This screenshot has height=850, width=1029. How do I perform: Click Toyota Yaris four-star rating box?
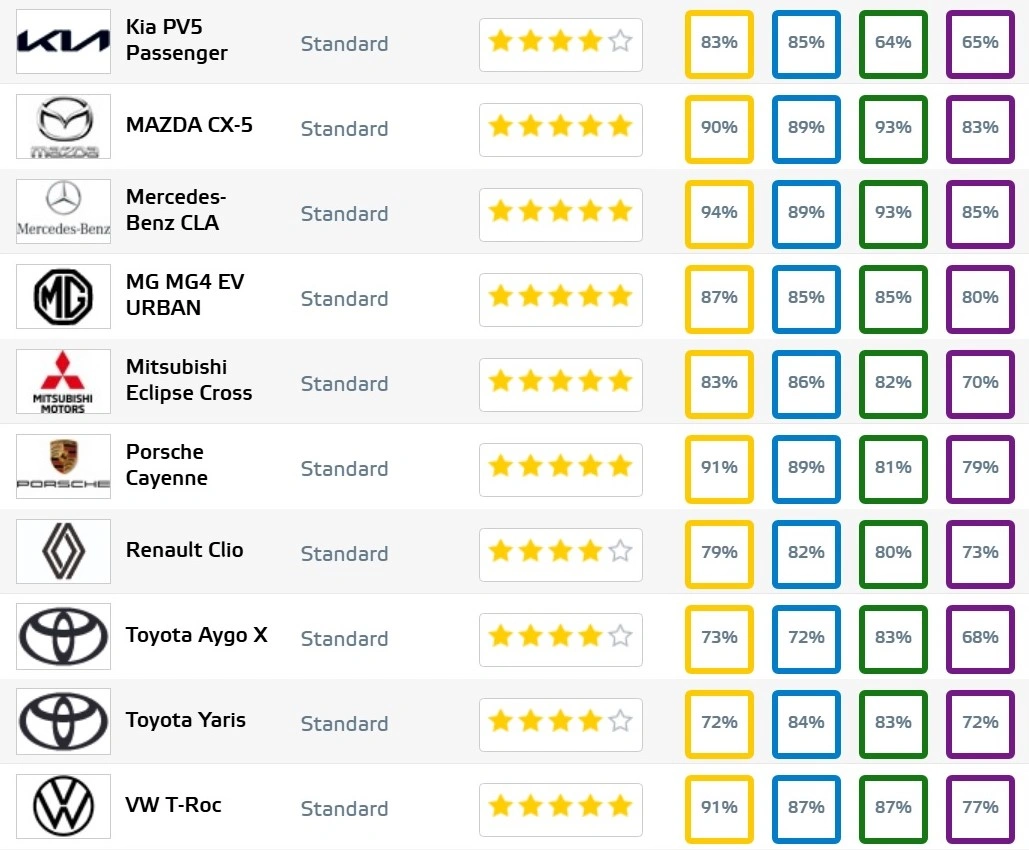click(x=560, y=722)
